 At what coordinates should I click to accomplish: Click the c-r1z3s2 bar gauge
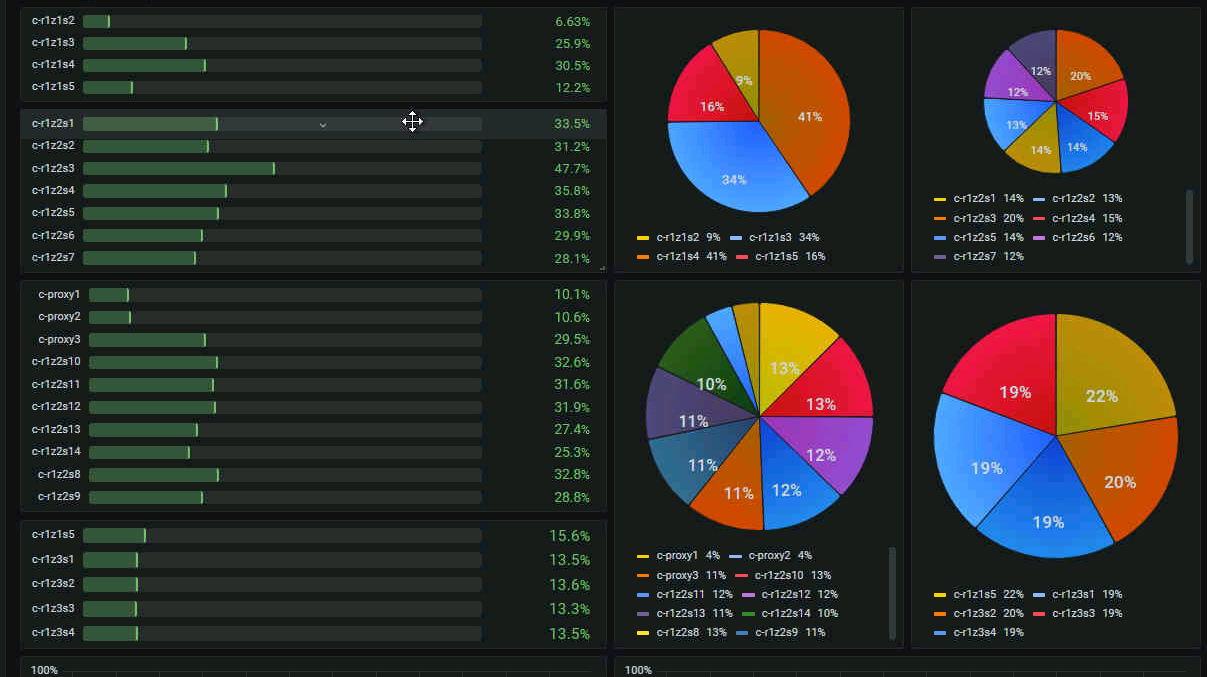click(x=282, y=584)
